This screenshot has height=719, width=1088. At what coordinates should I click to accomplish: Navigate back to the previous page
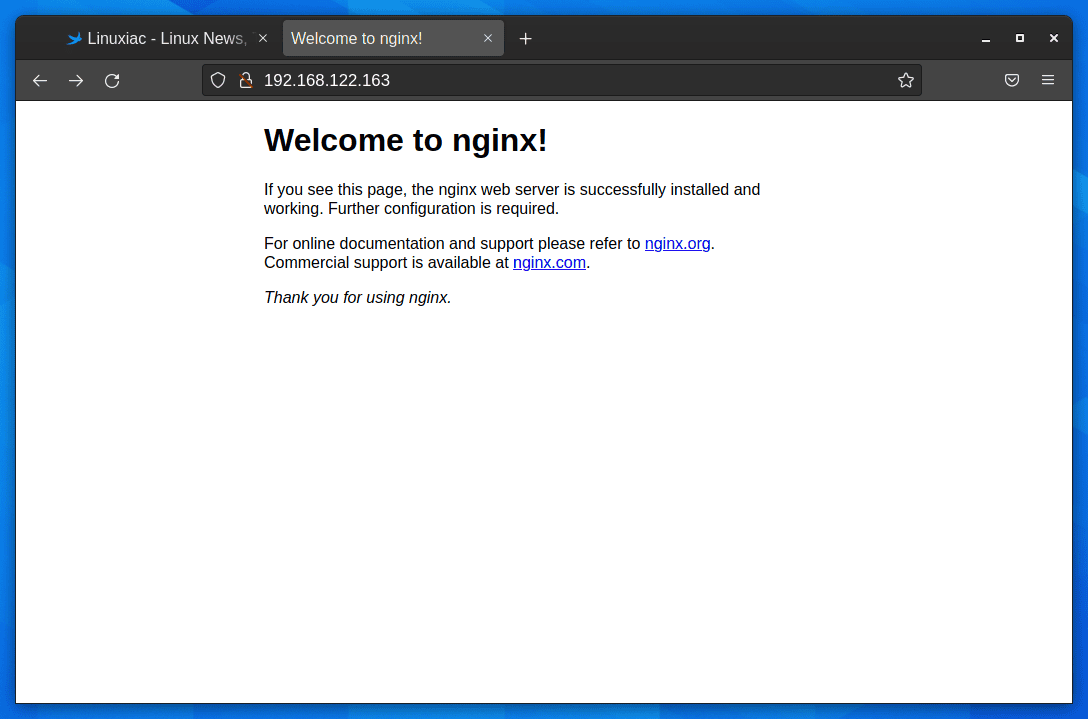[x=39, y=80]
